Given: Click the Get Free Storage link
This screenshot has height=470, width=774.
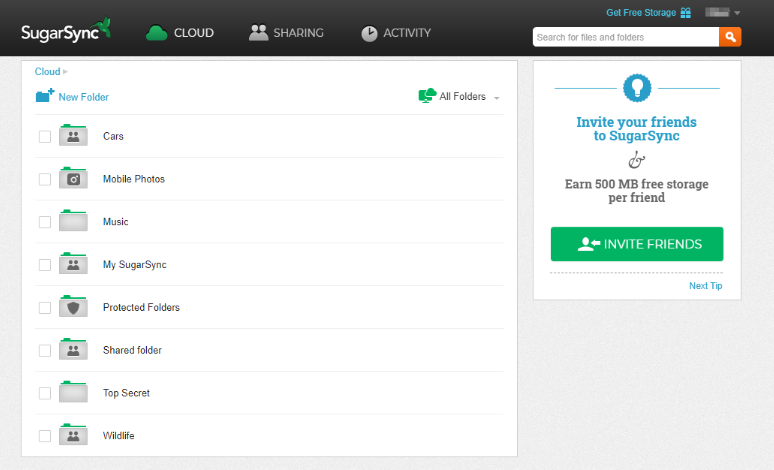Looking at the screenshot, I should [x=641, y=13].
